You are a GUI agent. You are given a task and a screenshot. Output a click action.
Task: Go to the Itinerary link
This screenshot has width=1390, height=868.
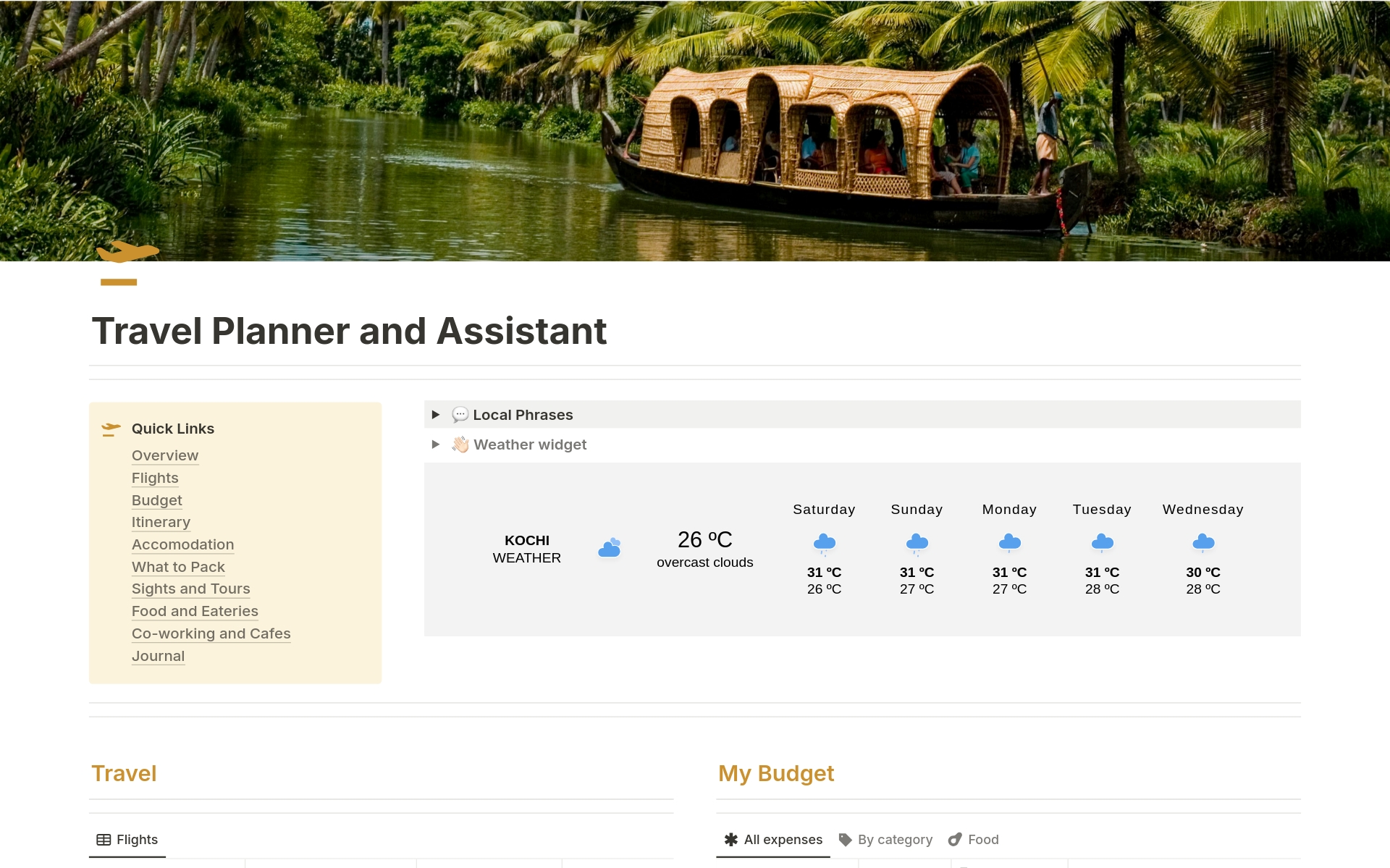(161, 522)
